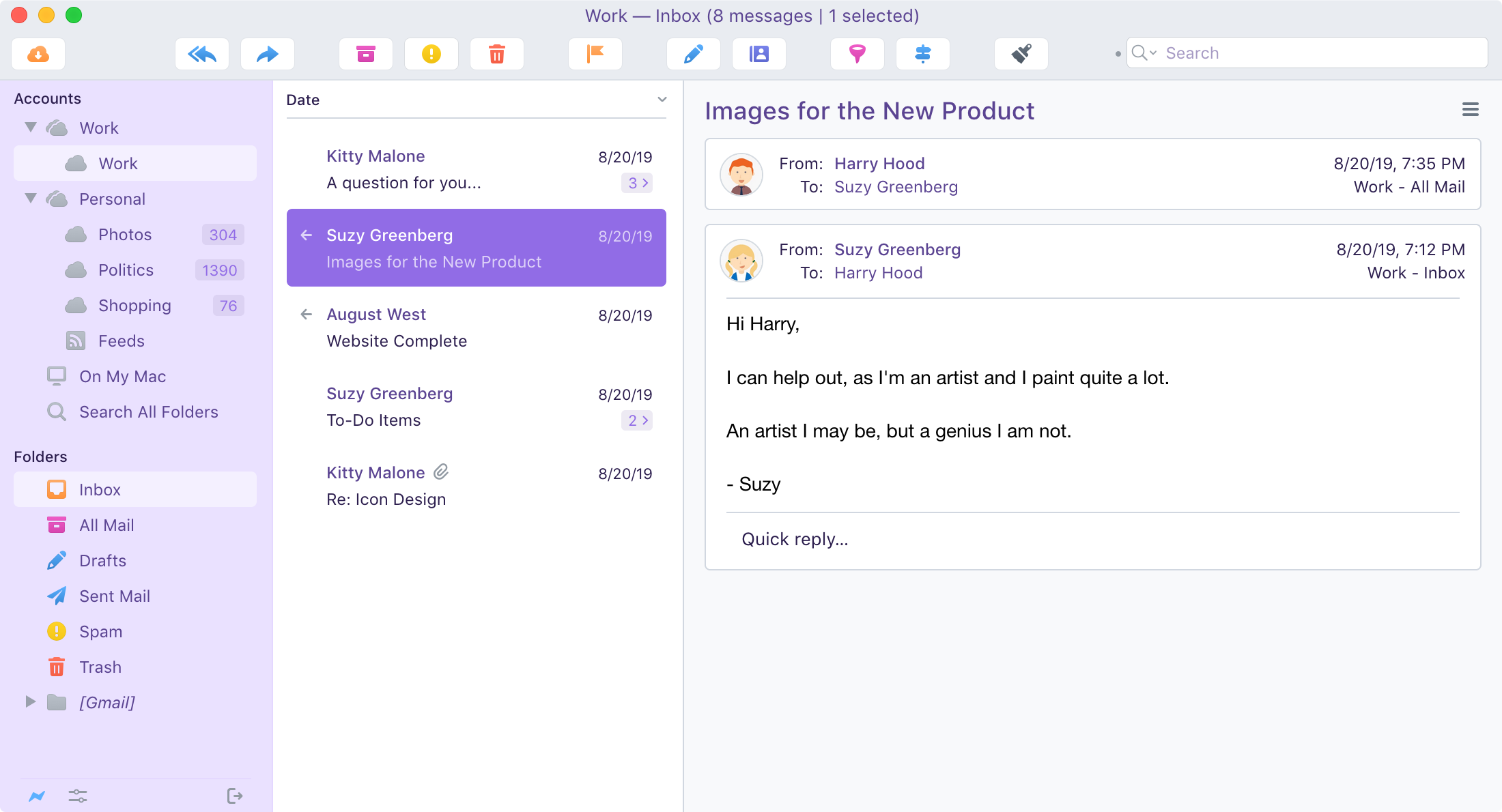Click the Quick reply field
1502x812 pixels.
pos(794,539)
